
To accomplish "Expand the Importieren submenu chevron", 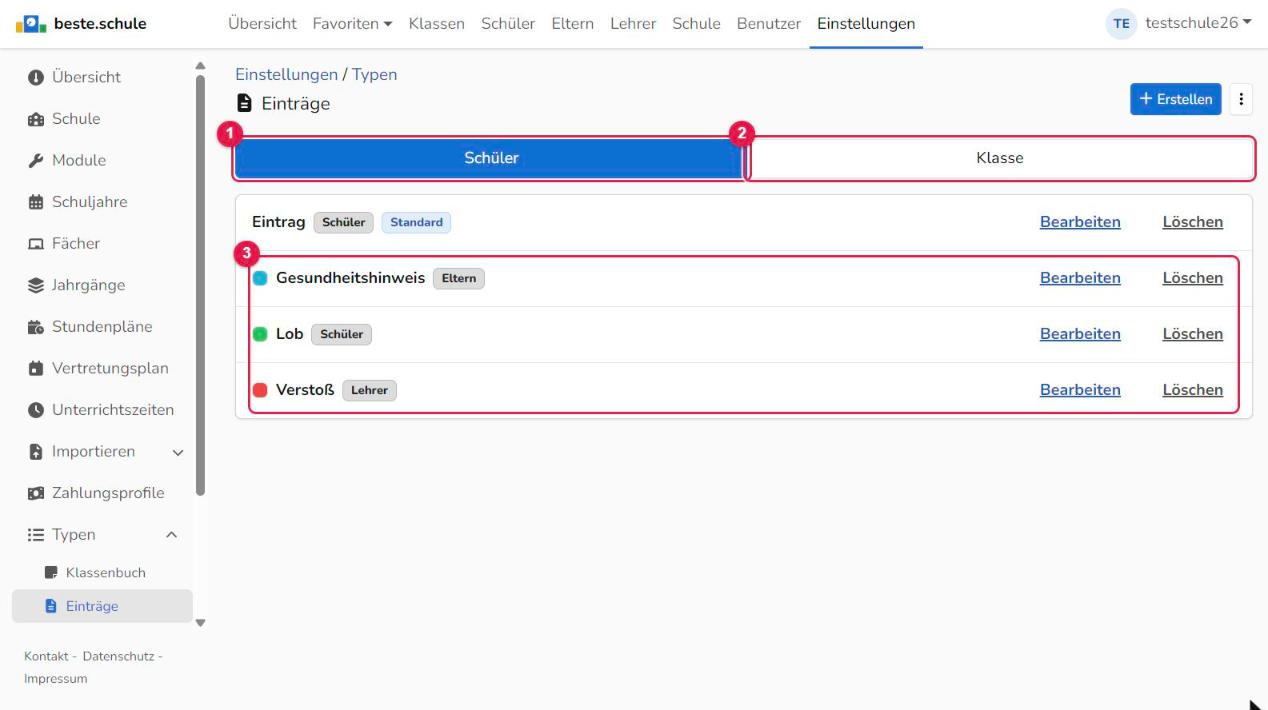I will click(178, 452).
